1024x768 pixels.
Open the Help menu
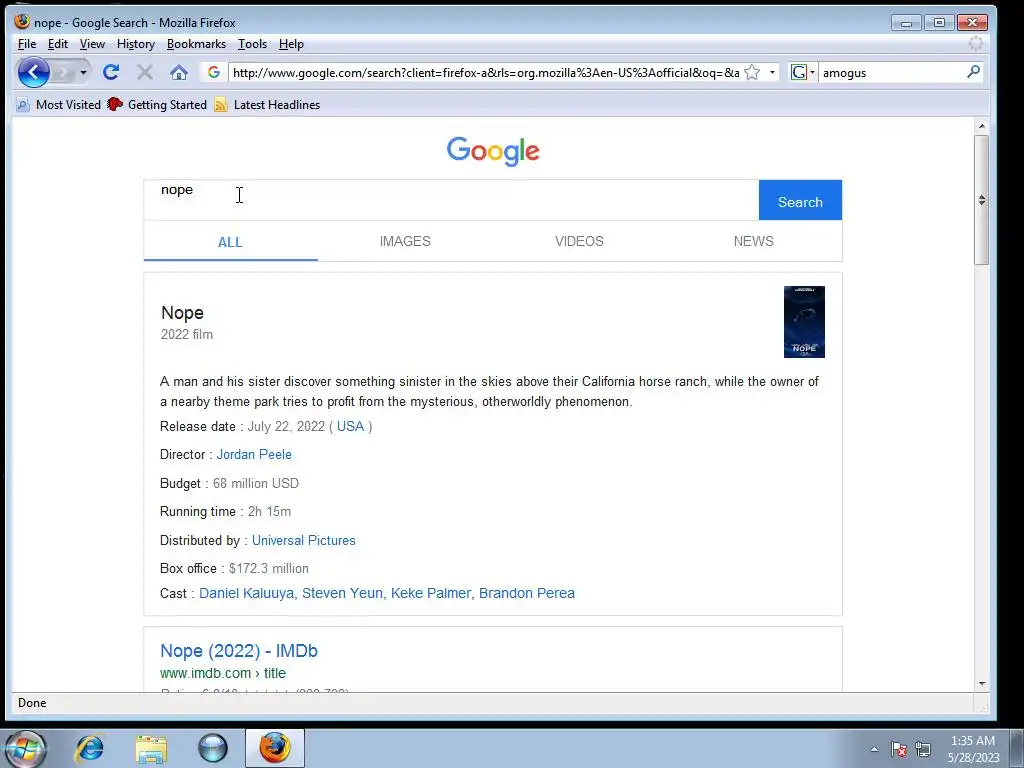(291, 44)
